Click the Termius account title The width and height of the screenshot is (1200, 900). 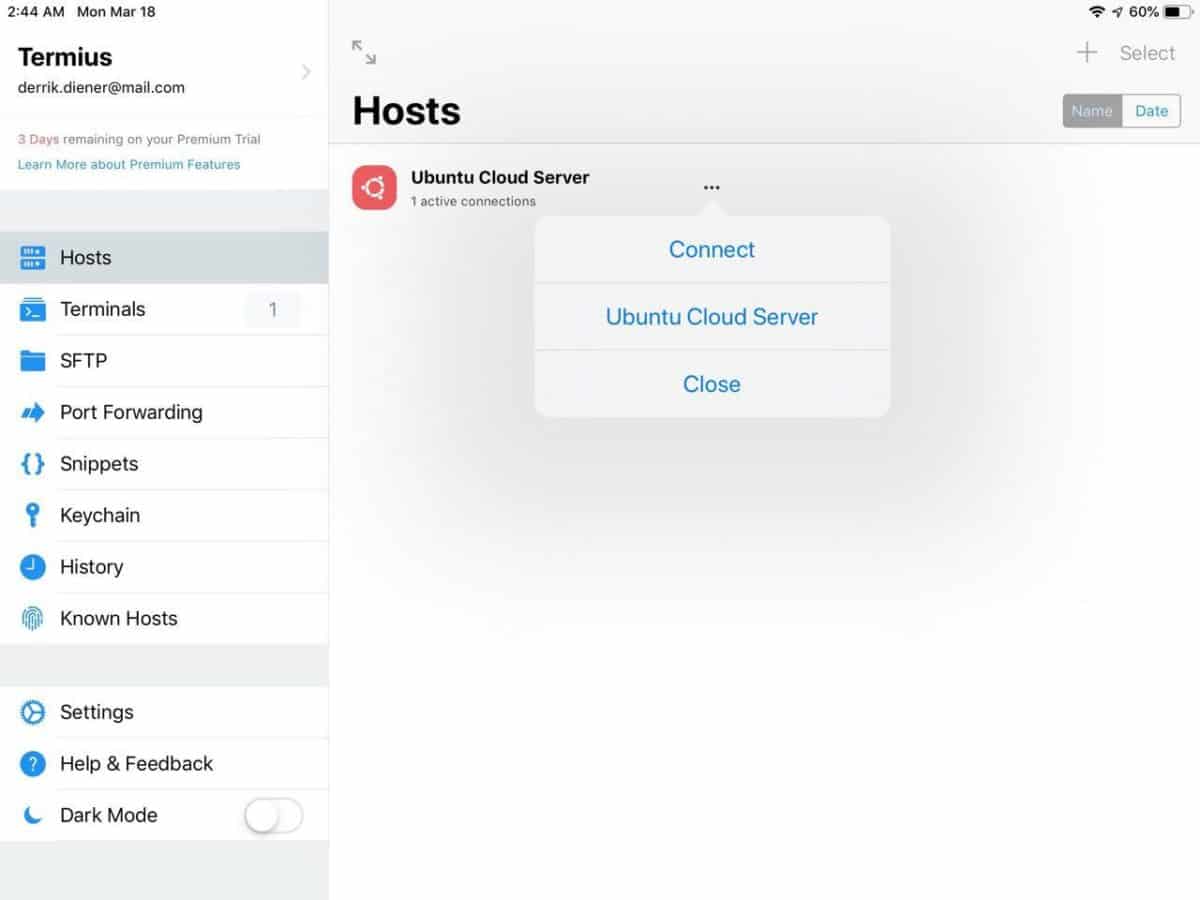(x=65, y=57)
